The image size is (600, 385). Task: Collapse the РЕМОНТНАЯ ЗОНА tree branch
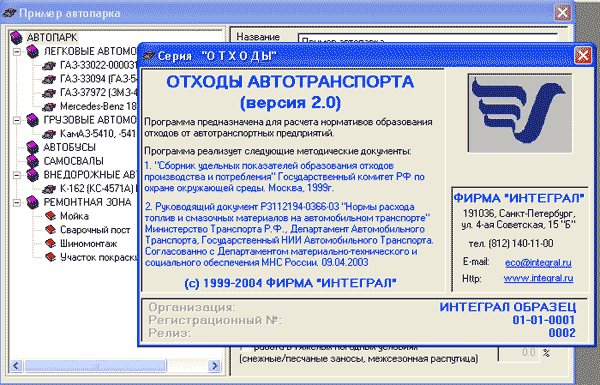[x=17, y=202]
